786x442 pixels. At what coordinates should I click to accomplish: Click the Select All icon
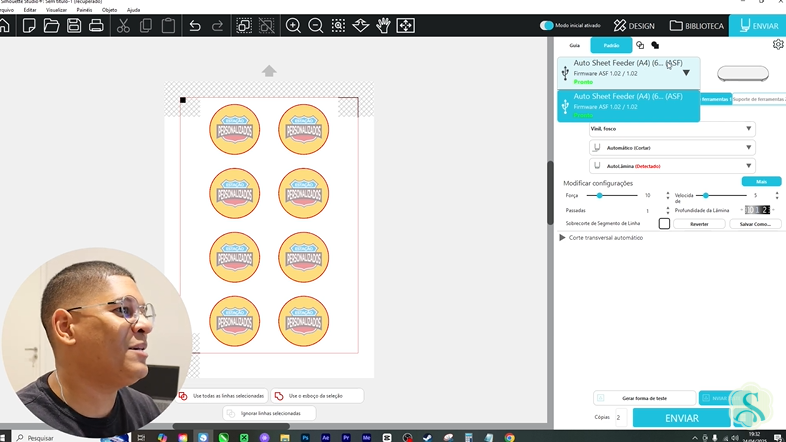click(244, 26)
